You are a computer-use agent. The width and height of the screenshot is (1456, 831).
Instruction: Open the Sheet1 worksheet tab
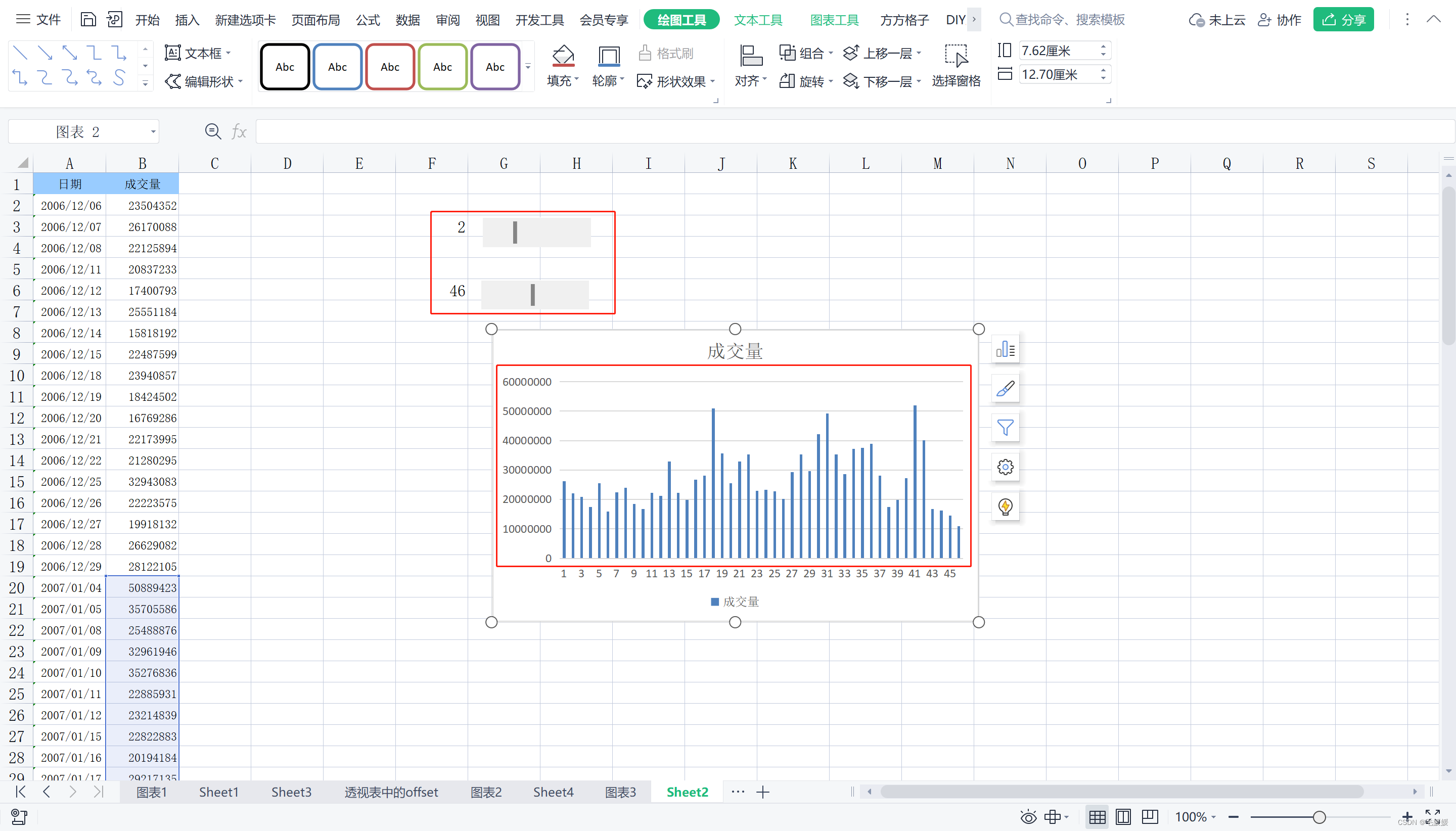[218, 792]
